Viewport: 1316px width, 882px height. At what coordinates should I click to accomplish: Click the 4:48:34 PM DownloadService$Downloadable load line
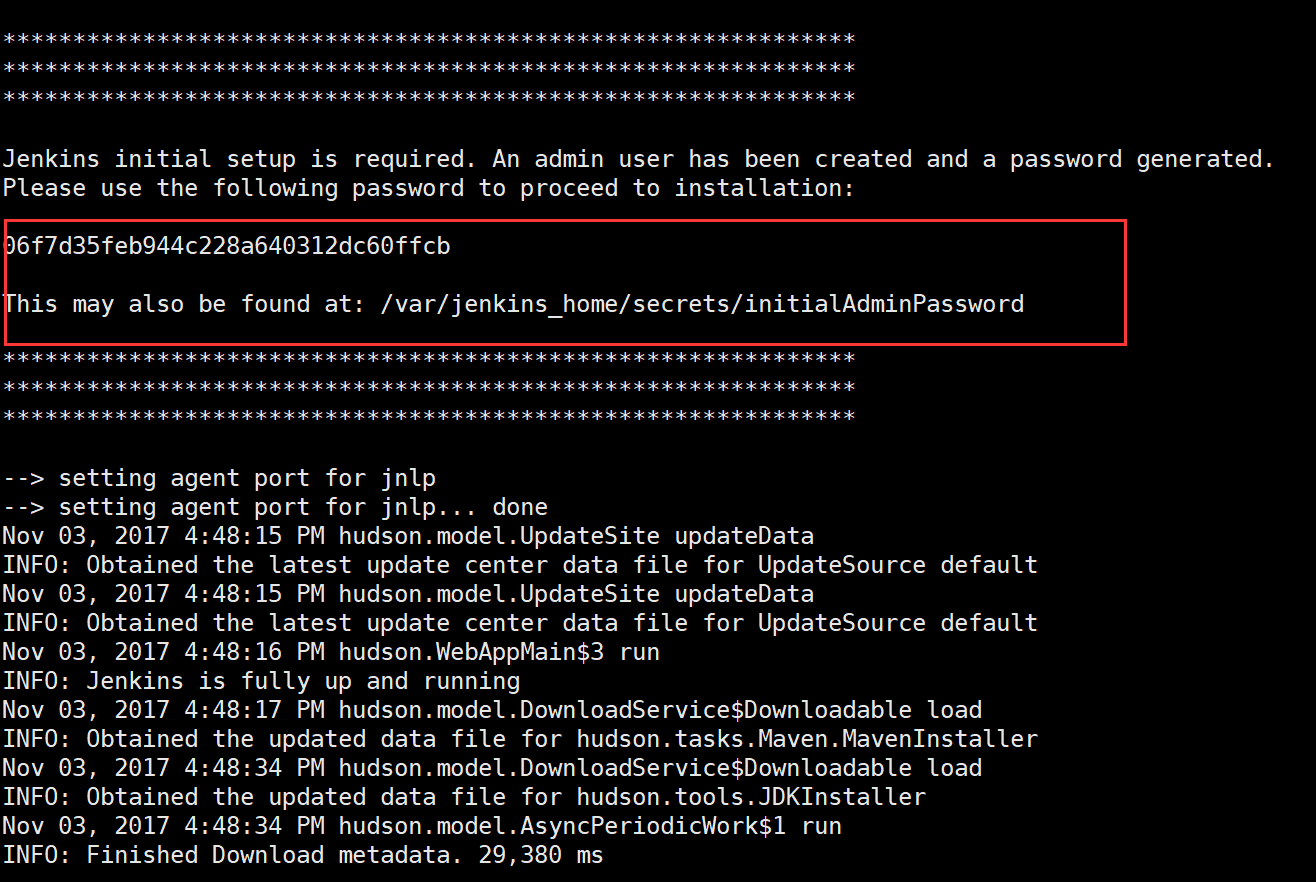click(x=492, y=768)
